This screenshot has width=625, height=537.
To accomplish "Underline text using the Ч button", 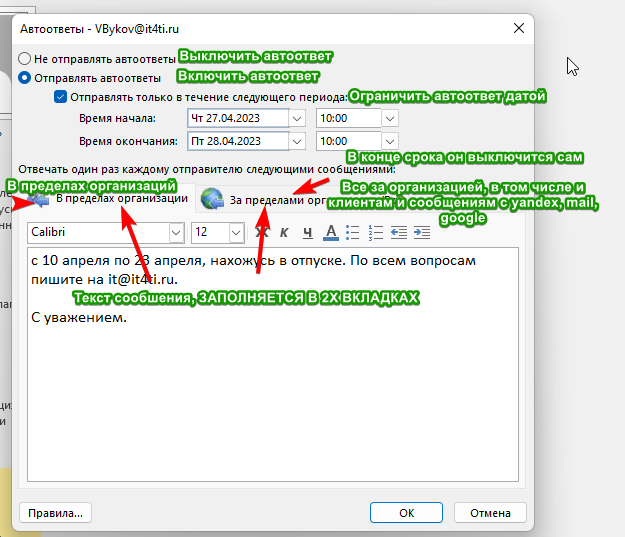I will click(307, 233).
